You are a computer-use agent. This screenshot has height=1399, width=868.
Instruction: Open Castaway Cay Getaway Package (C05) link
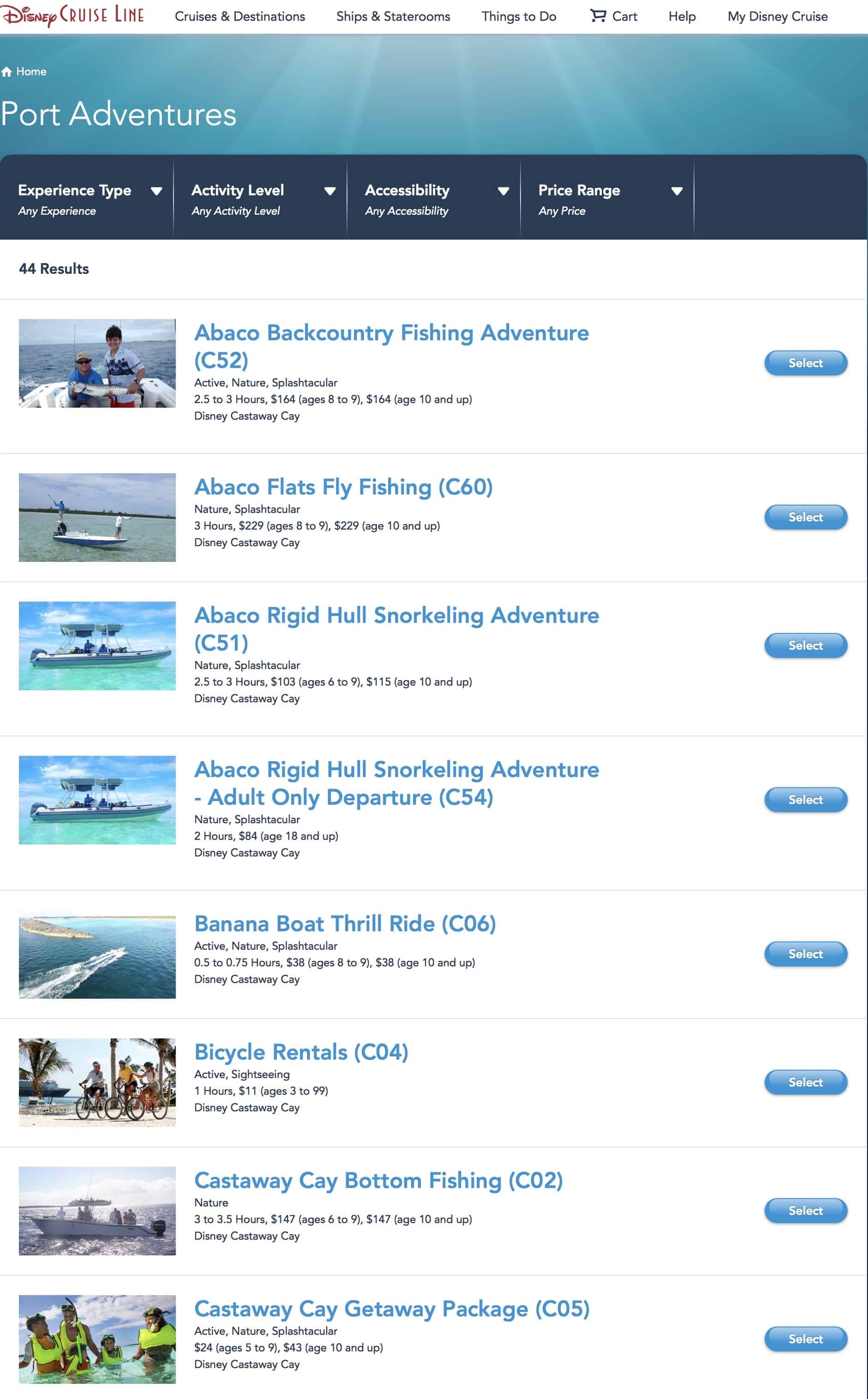[391, 1309]
